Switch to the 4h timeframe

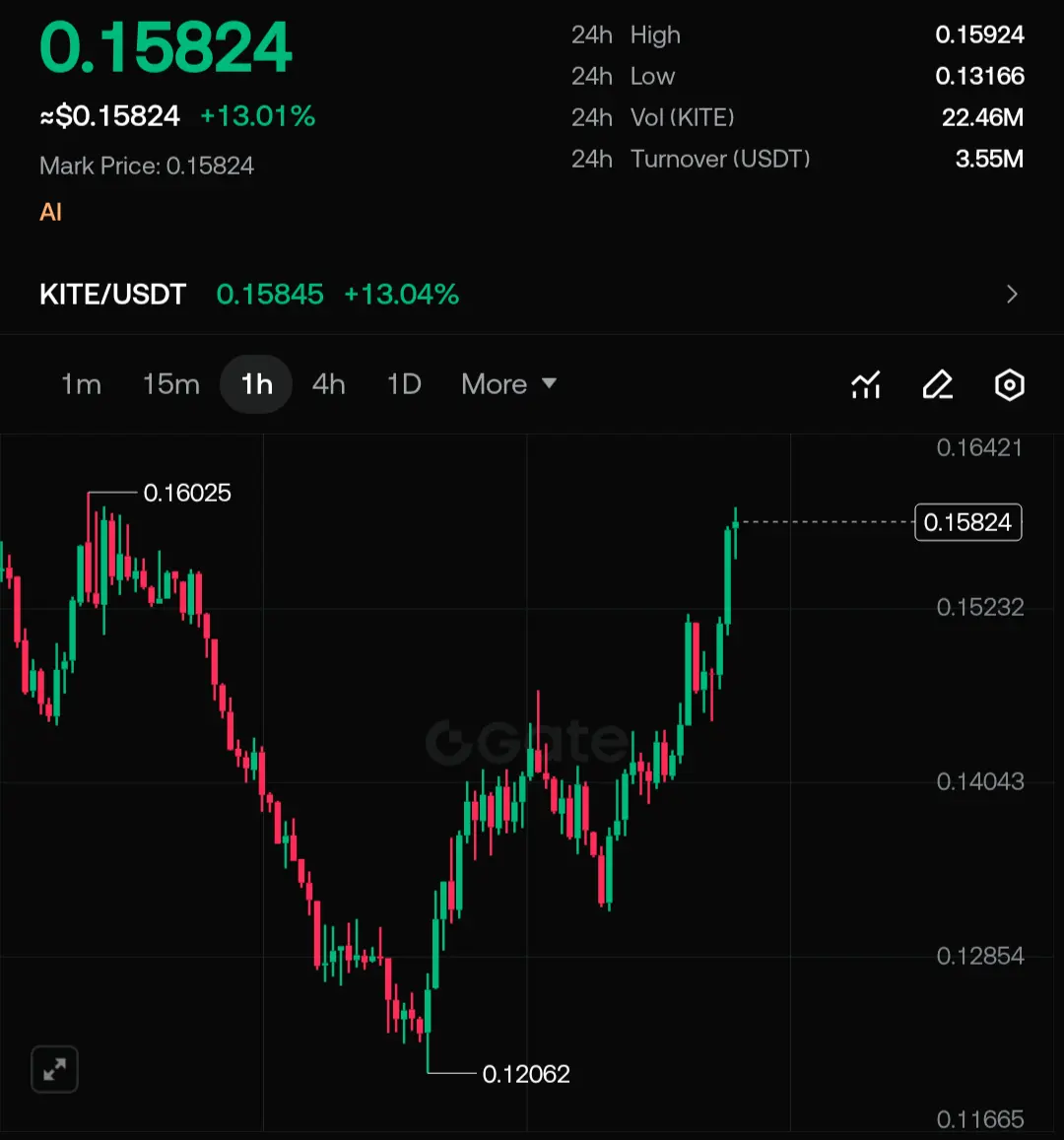(328, 384)
